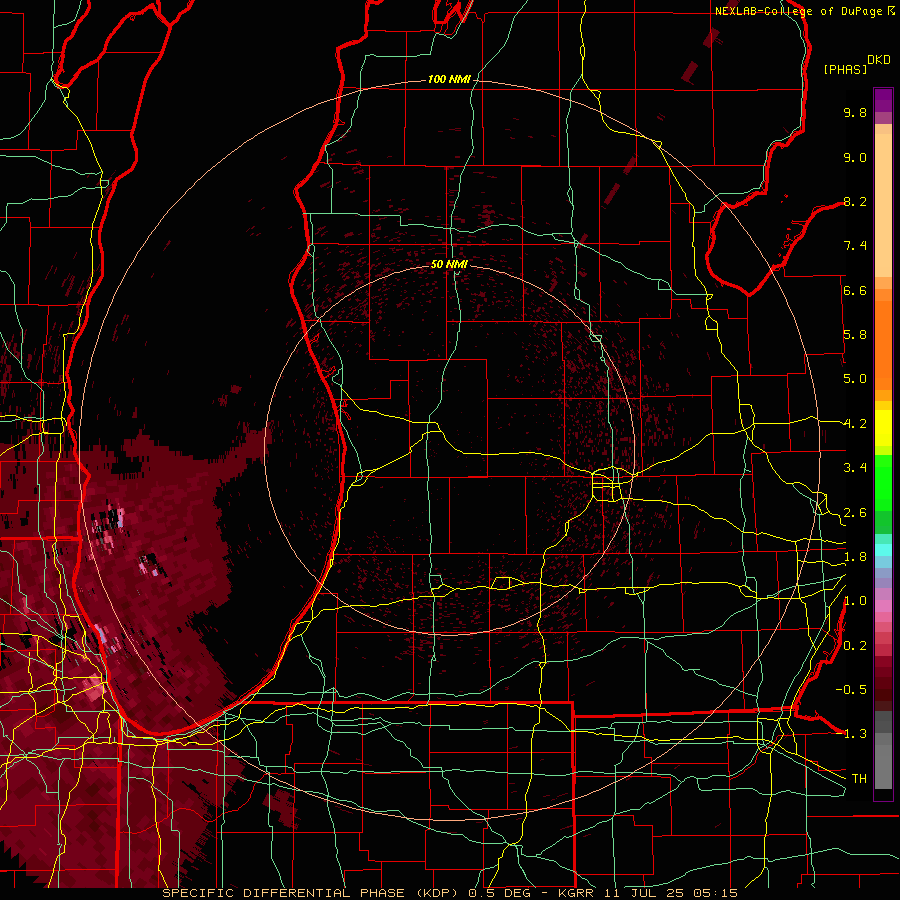Image resolution: width=900 pixels, height=900 pixels.
Task: Click the 5.0 scale value
Action: 855,379
